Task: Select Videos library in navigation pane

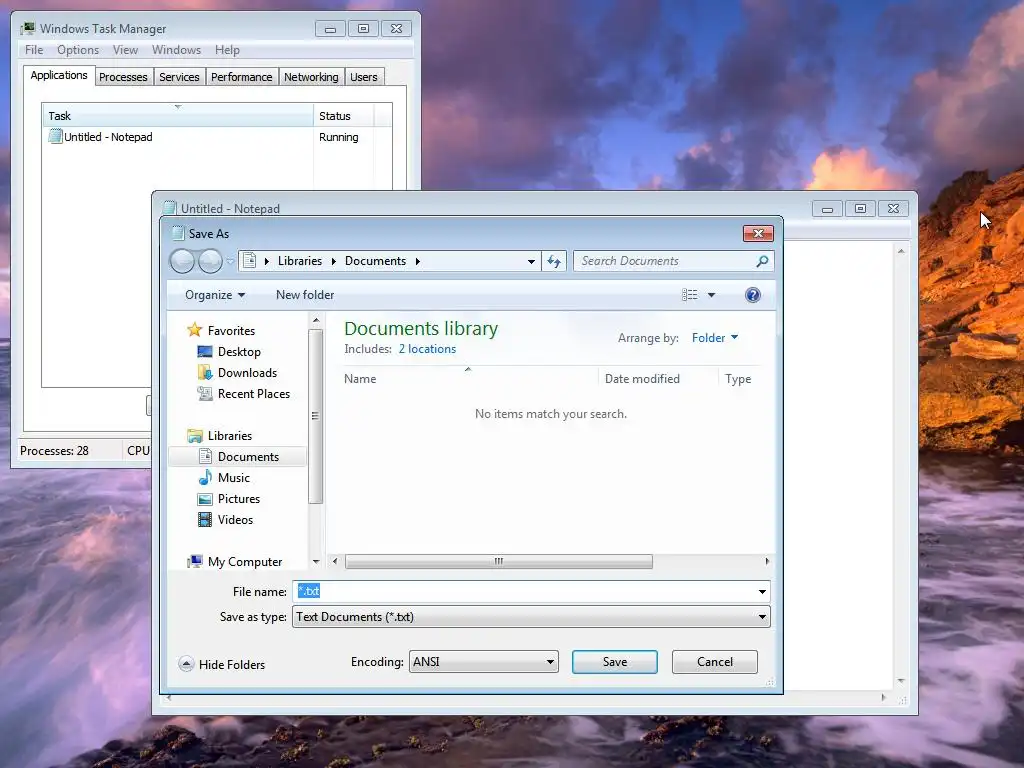Action: 225,519
